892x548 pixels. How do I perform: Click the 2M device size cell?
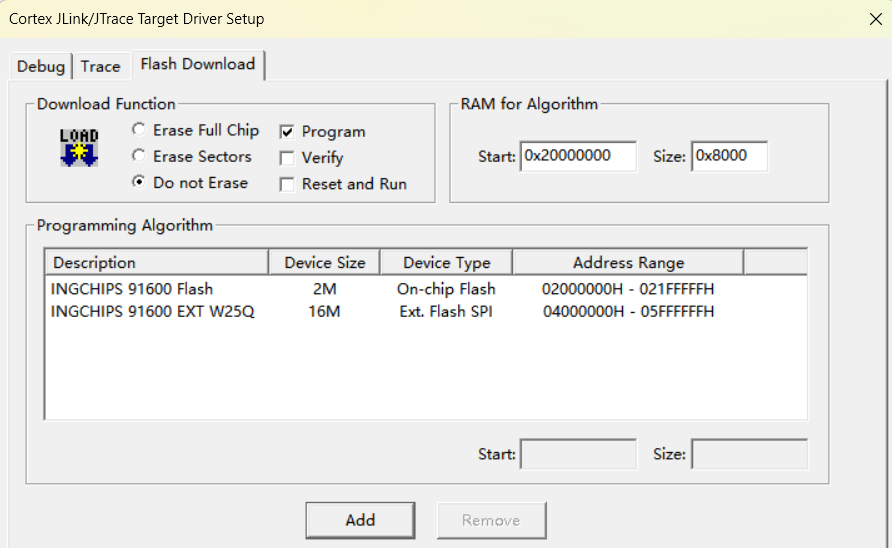[x=324, y=289]
